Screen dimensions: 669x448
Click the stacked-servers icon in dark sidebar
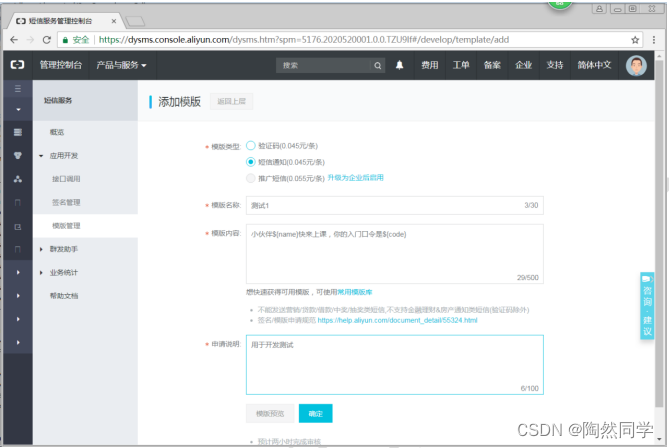coord(17,132)
